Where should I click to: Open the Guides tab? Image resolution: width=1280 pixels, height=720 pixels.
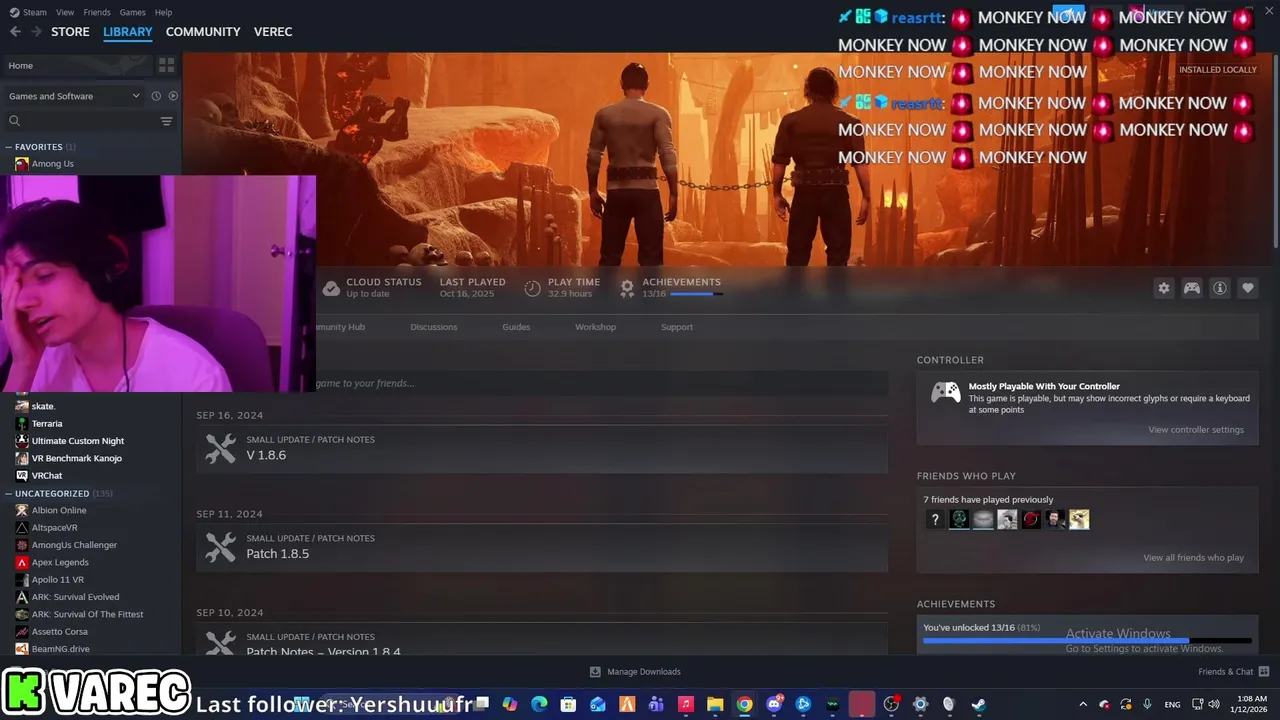point(516,327)
